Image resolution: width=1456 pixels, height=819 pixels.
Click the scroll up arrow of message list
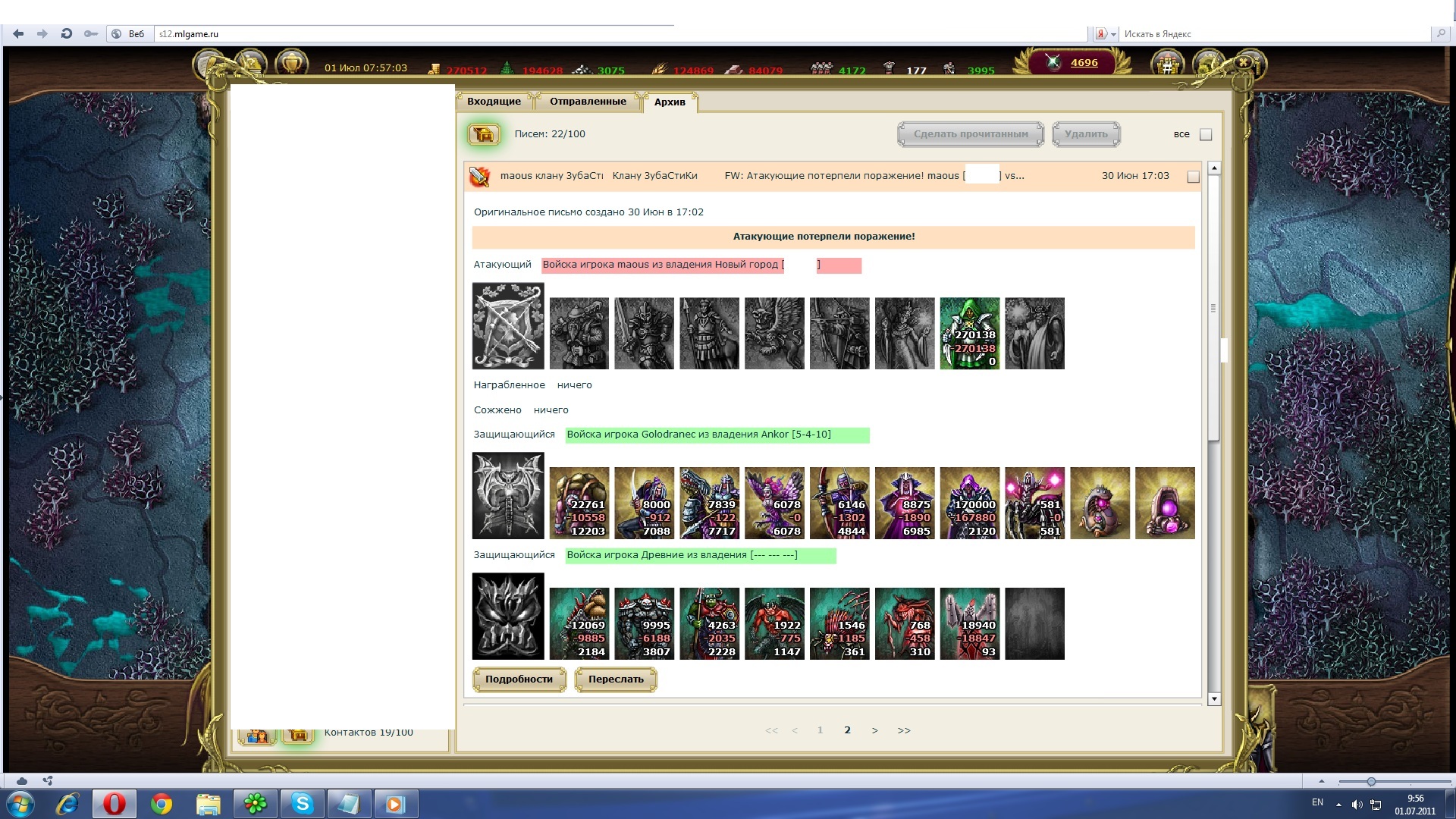pos(1213,168)
